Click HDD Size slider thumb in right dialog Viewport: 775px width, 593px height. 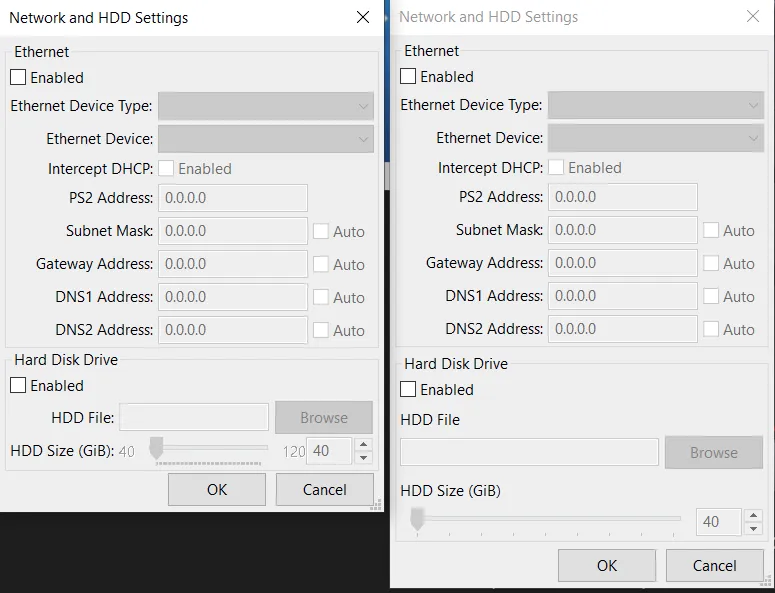[417, 519]
